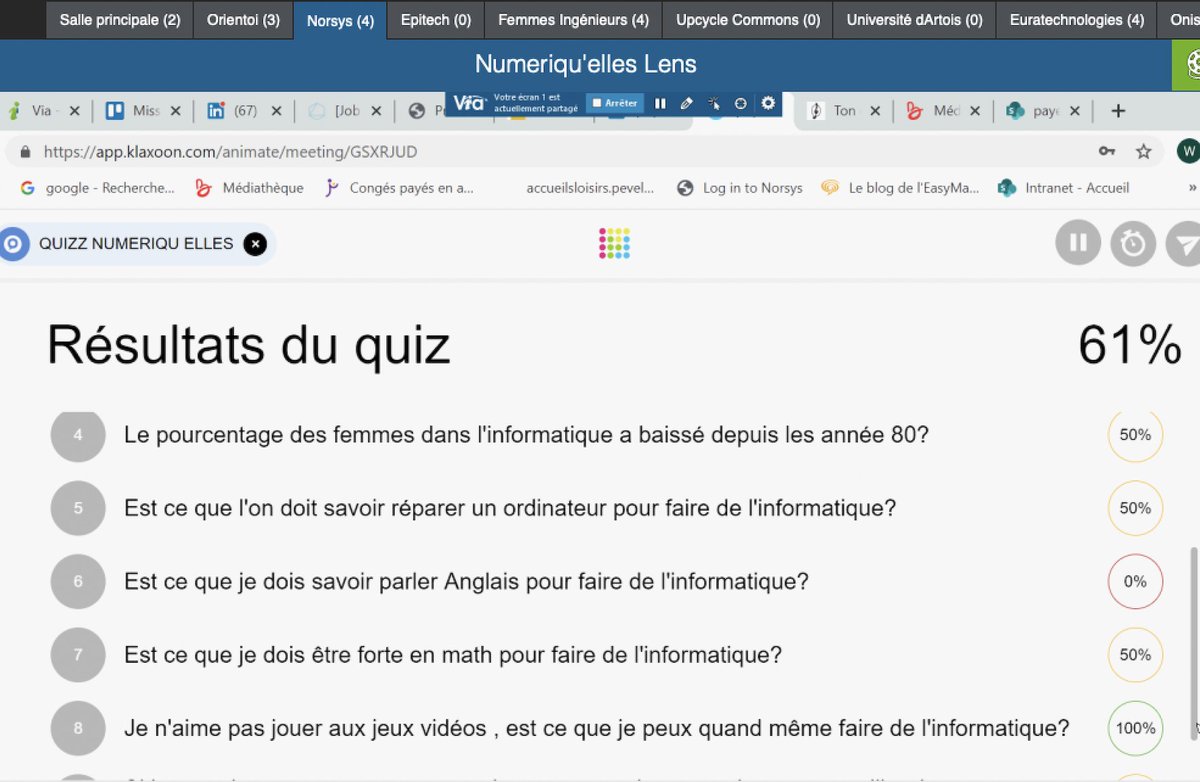Switch to the Salle principale (2) room tab

coord(120,19)
